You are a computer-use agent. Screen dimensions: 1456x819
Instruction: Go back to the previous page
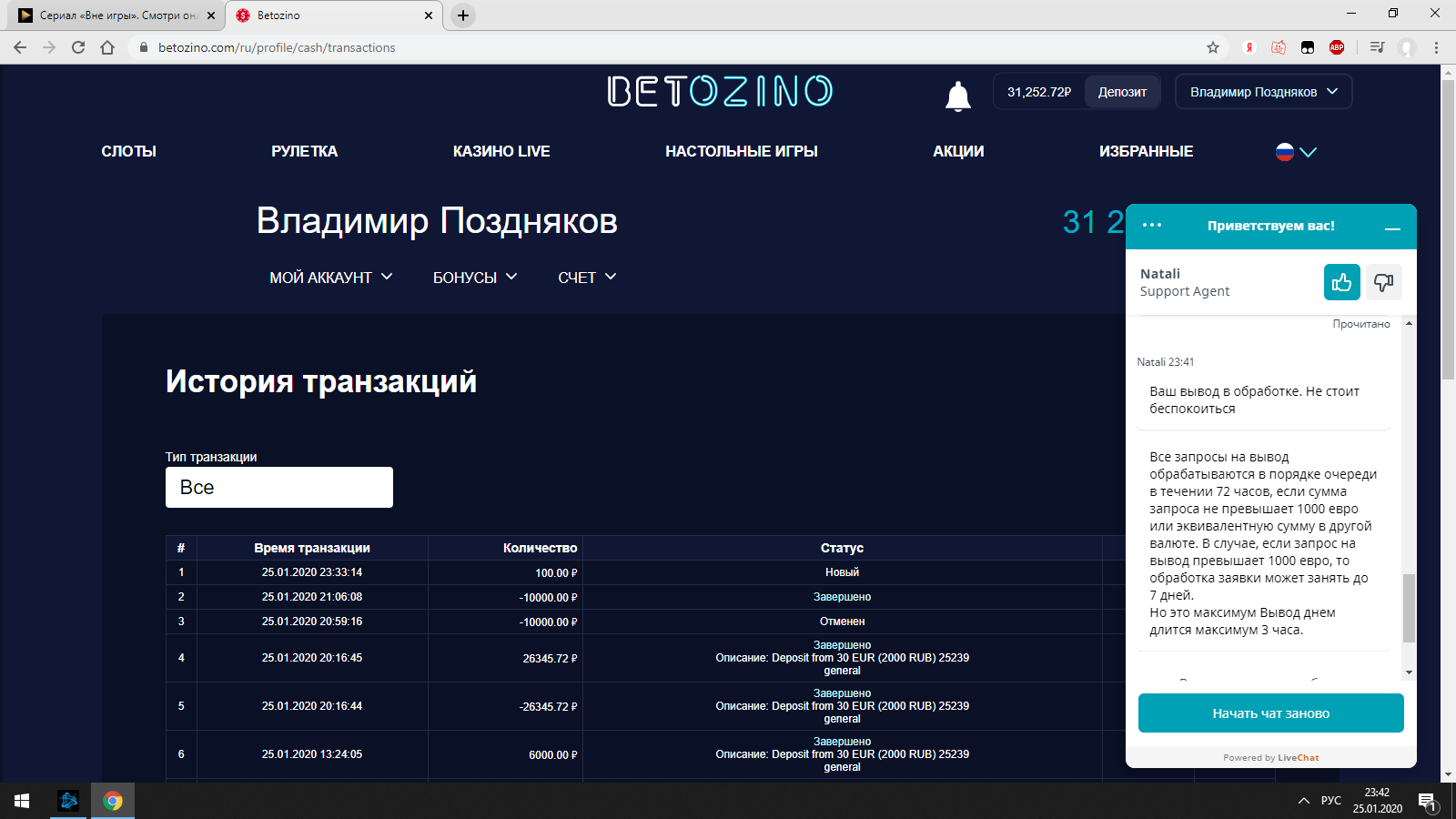[20, 47]
